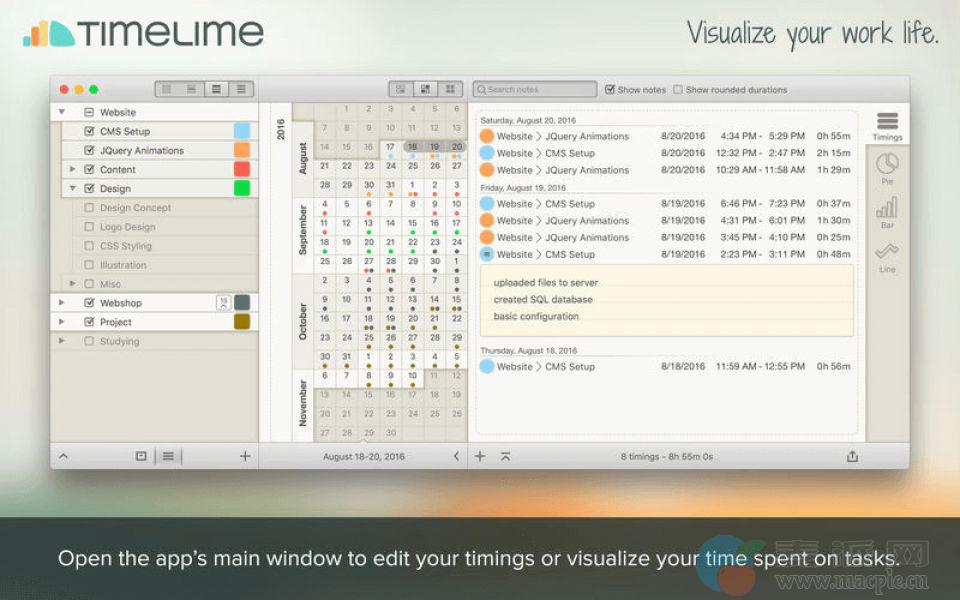Click the previous date range arrow
The width and height of the screenshot is (960, 600).
click(456, 456)
